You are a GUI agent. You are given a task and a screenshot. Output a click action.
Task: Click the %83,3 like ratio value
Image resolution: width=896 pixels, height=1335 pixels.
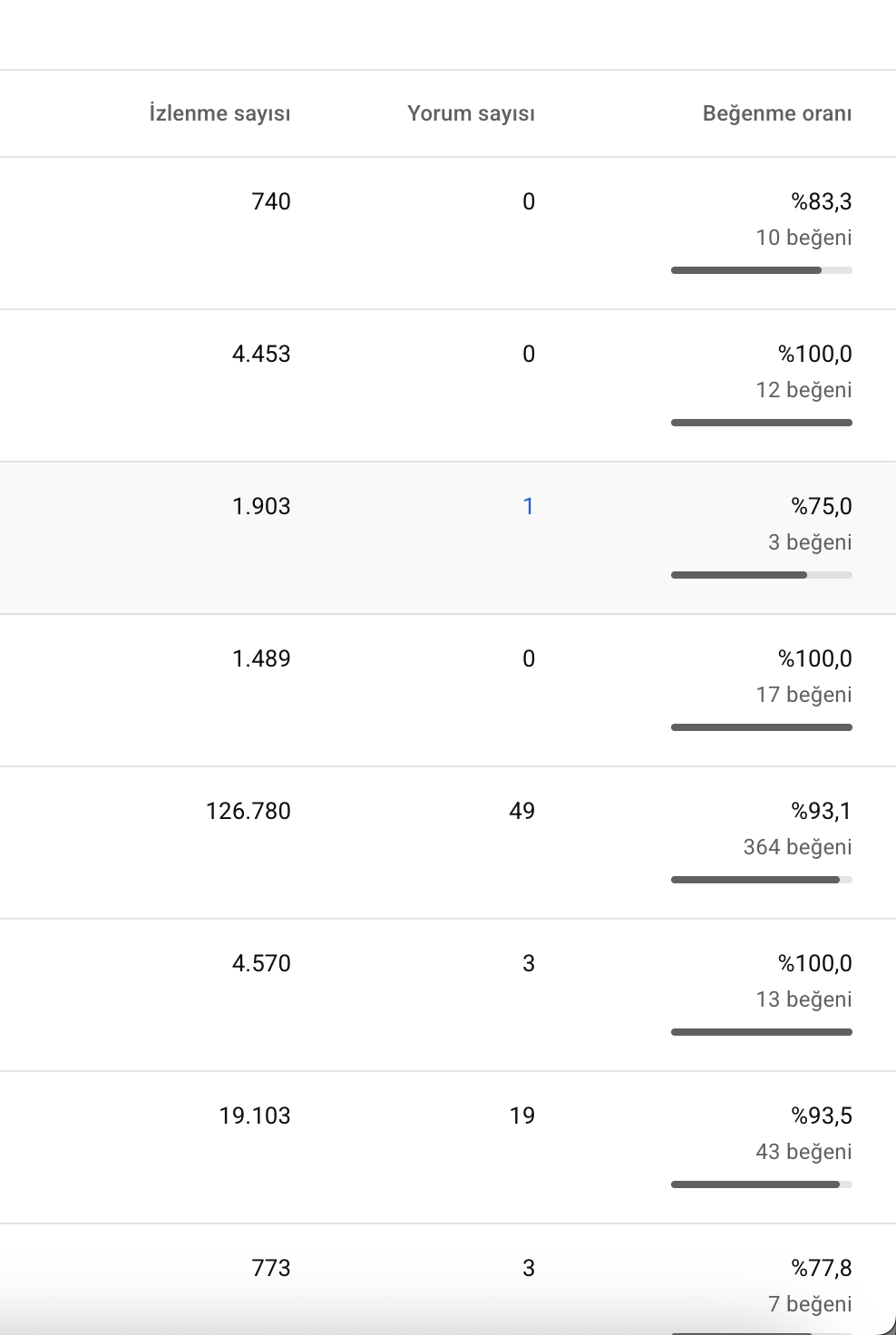click(822, 201)
